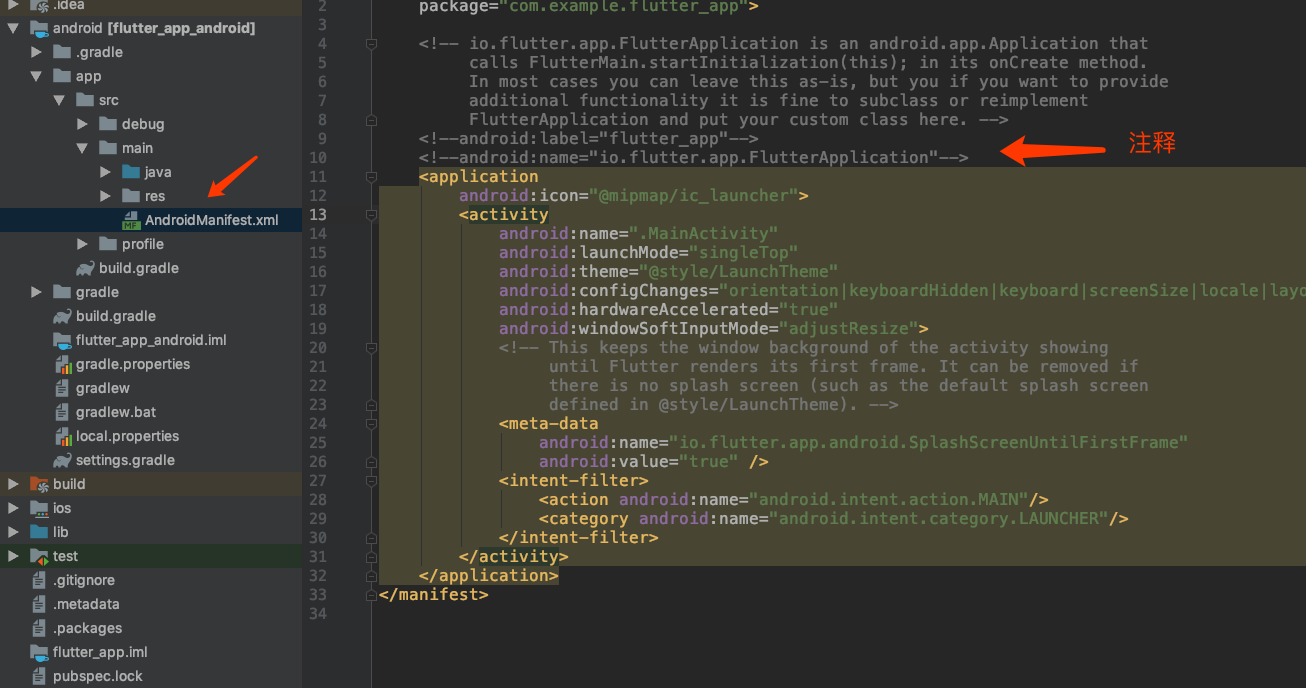Click the gradlew file icon

point(62,388)
